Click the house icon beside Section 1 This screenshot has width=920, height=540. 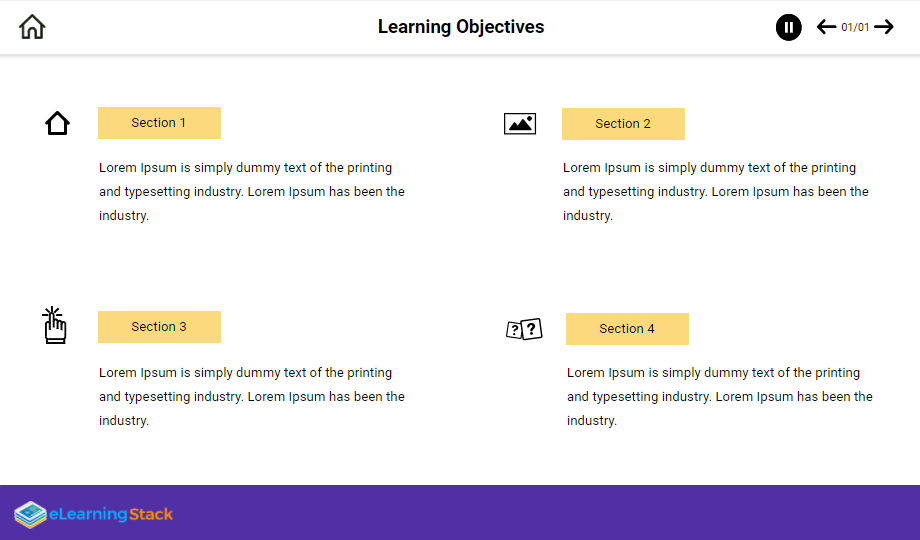58,124
